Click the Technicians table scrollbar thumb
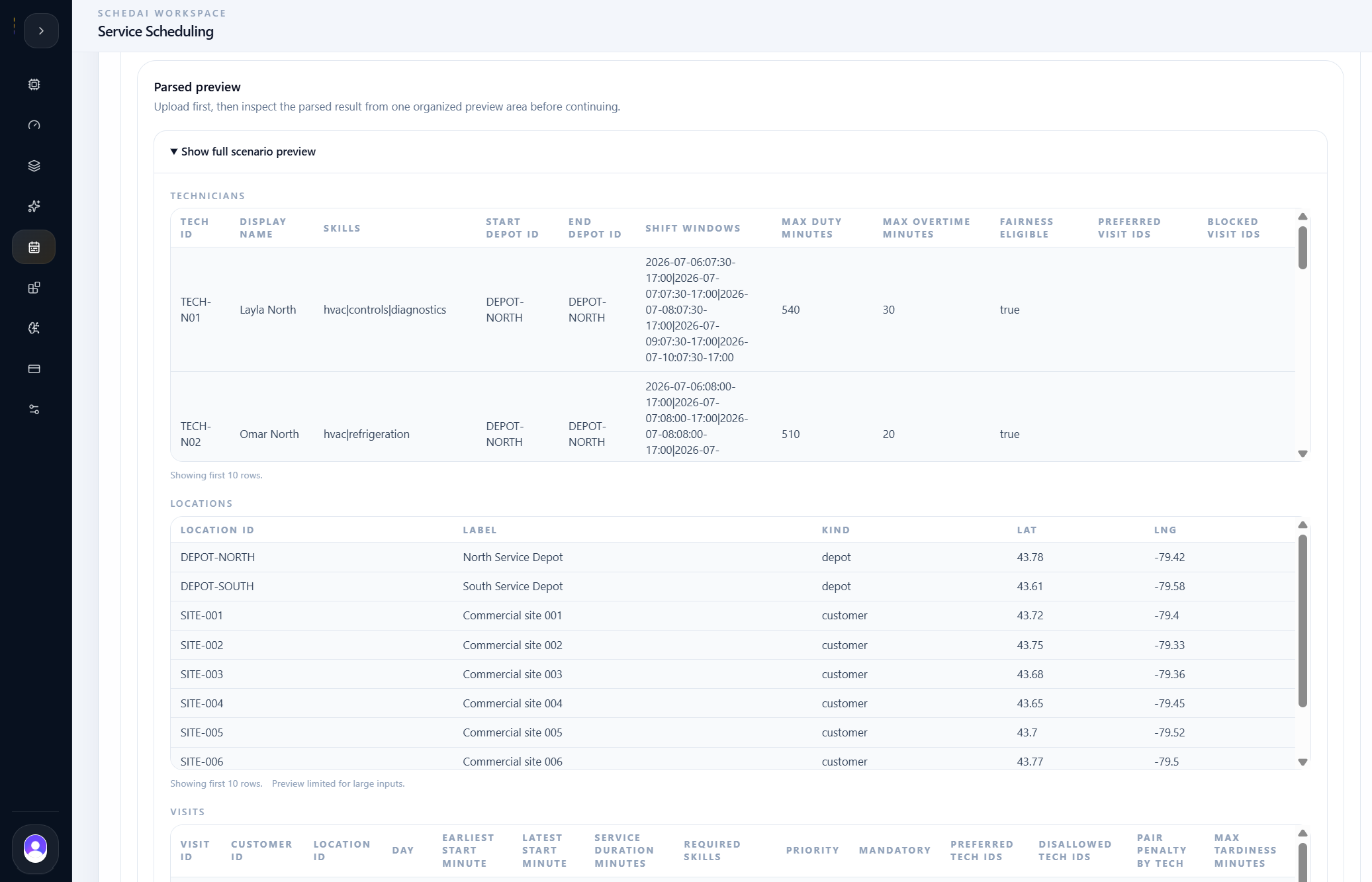Viewport: 1372px width, 882px height. point(1303,247)
